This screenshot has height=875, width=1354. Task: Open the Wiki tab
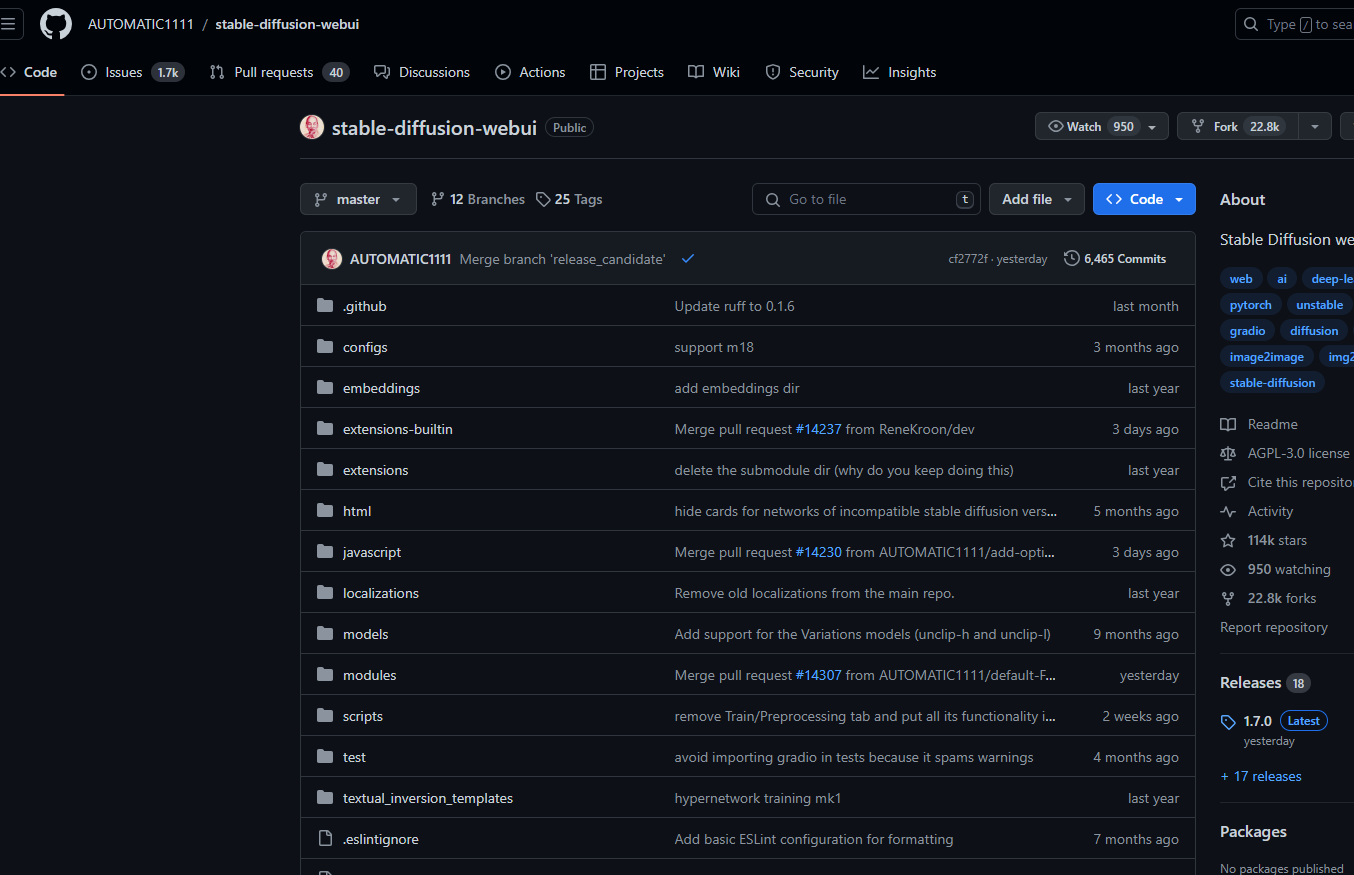714,72
